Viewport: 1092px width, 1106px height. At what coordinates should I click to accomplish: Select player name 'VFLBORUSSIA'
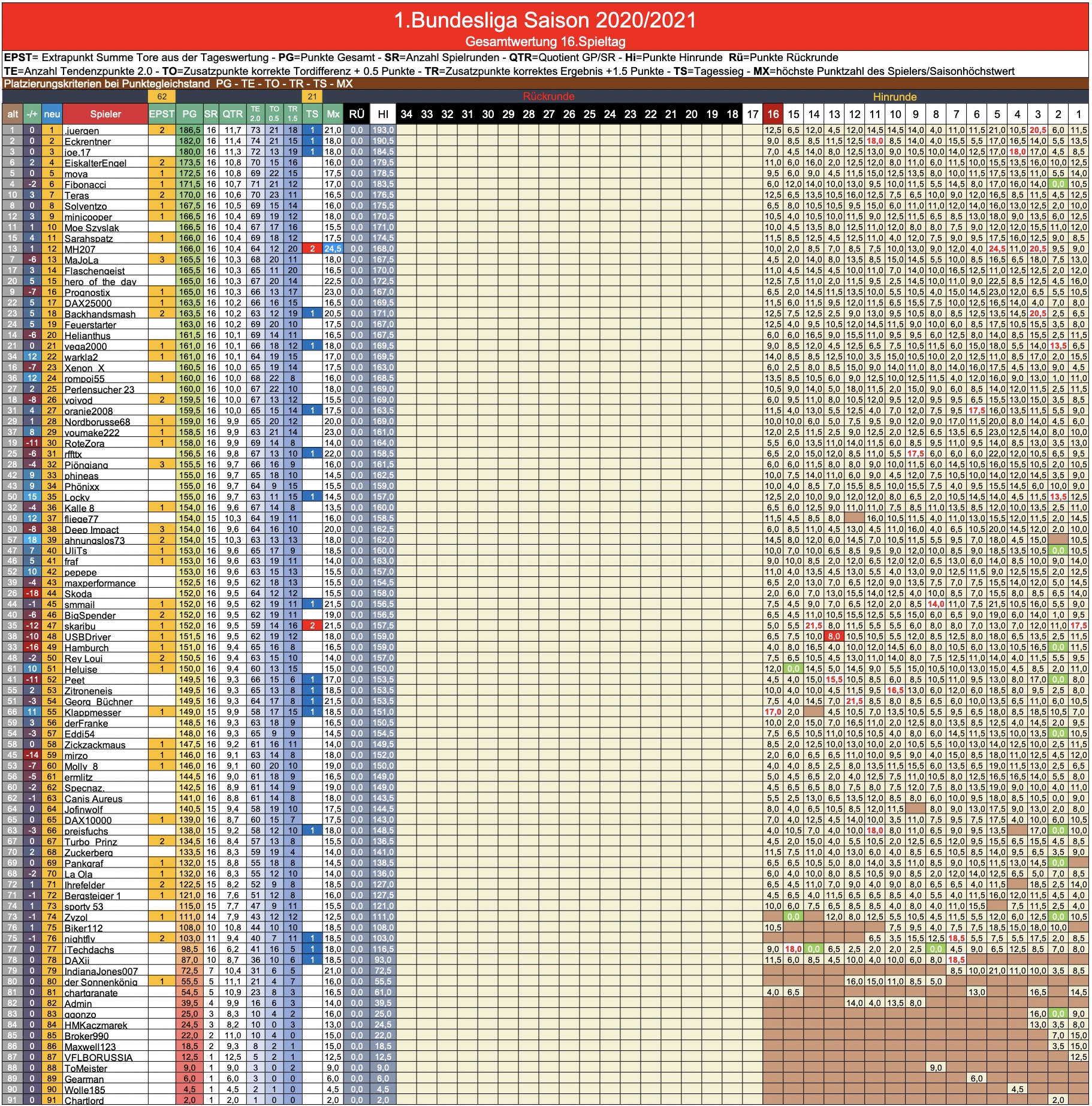coord(98,1057)
